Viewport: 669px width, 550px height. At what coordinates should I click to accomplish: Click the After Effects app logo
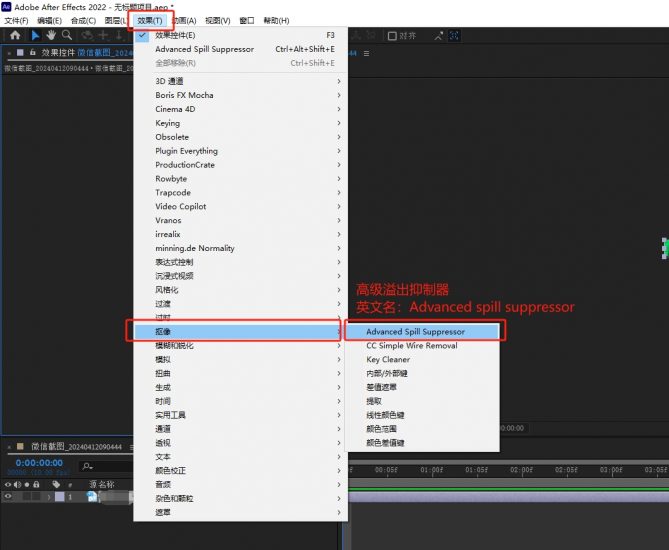click(6, 6)
